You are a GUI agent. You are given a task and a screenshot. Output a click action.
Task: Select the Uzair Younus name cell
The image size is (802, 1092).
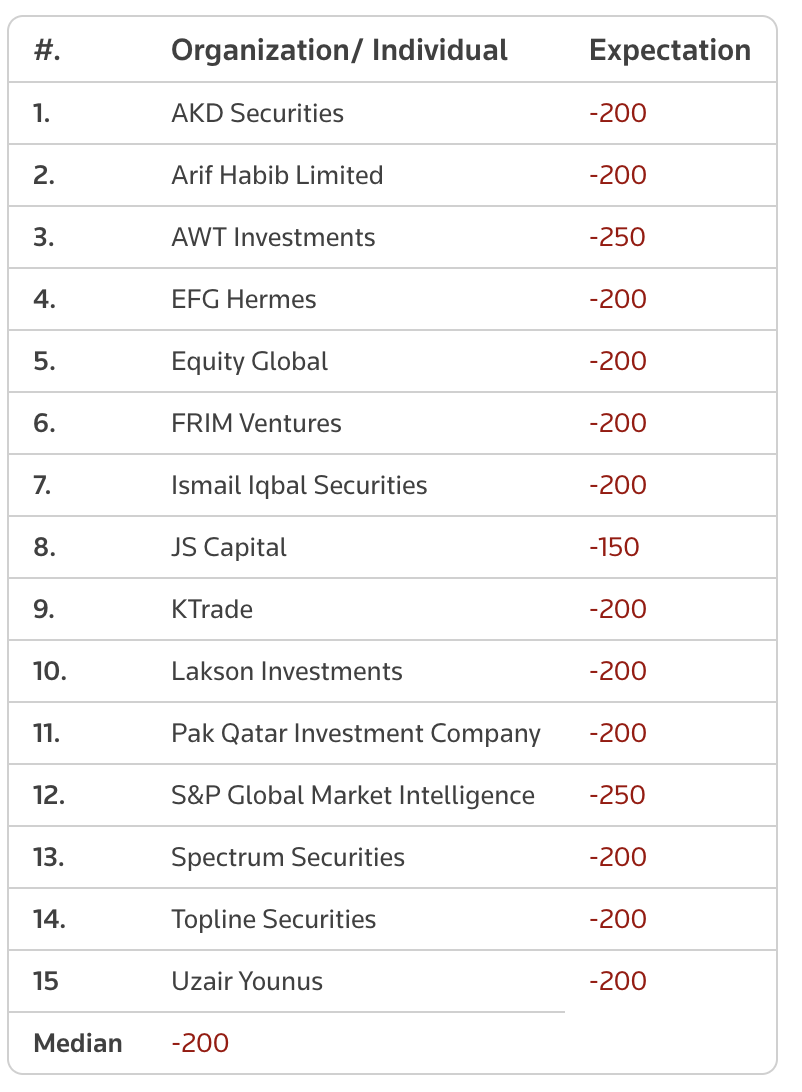(247, 981)
